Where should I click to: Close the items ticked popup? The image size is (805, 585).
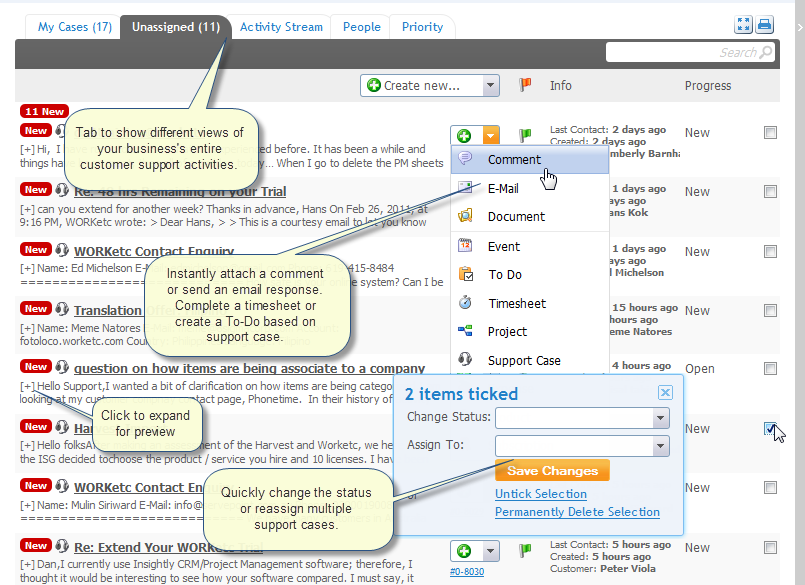coord(665,393)
